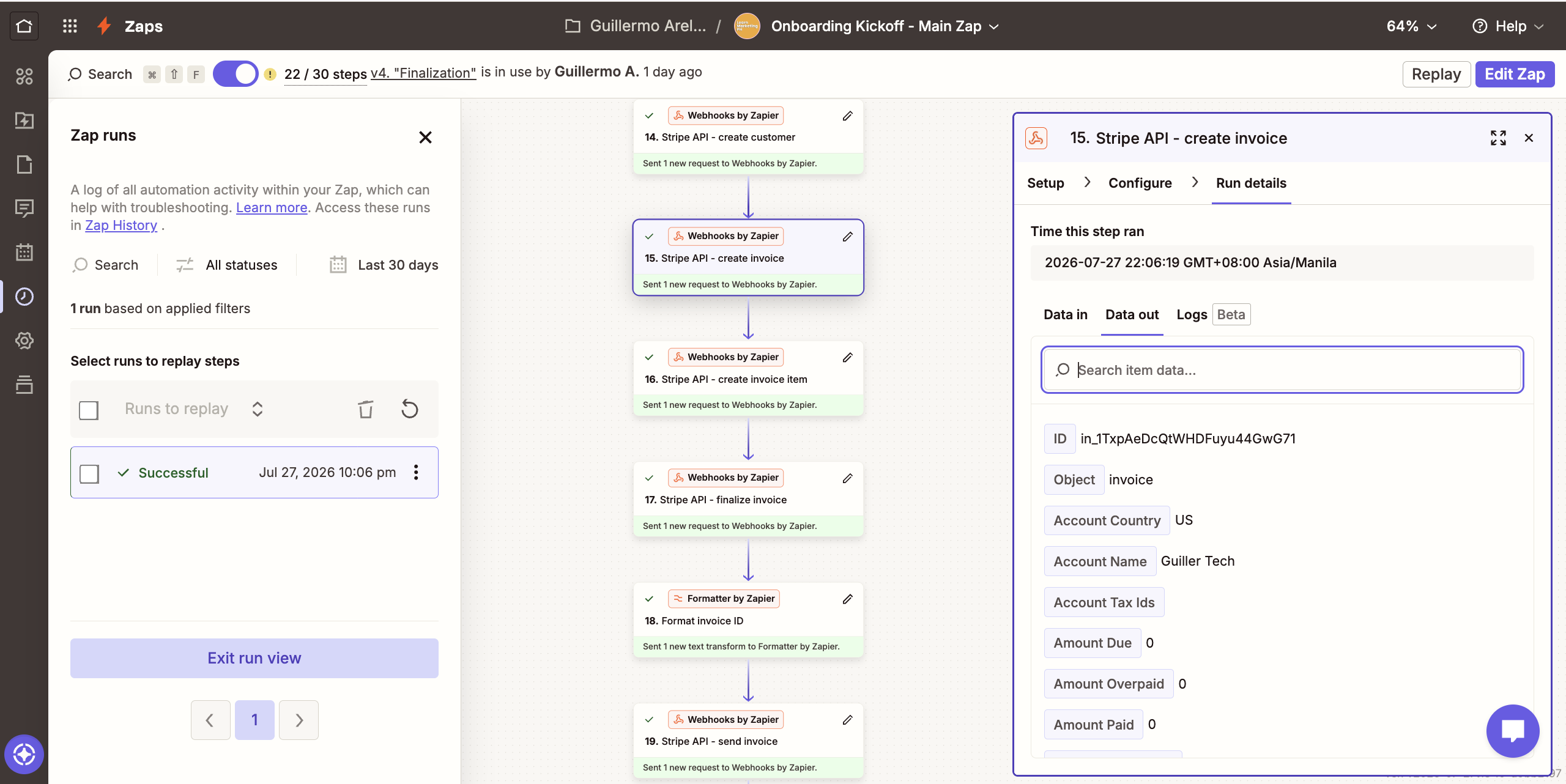Screen dimensions: 1566x784
Task: Select page 1 of runs
Action: (254, 720)
